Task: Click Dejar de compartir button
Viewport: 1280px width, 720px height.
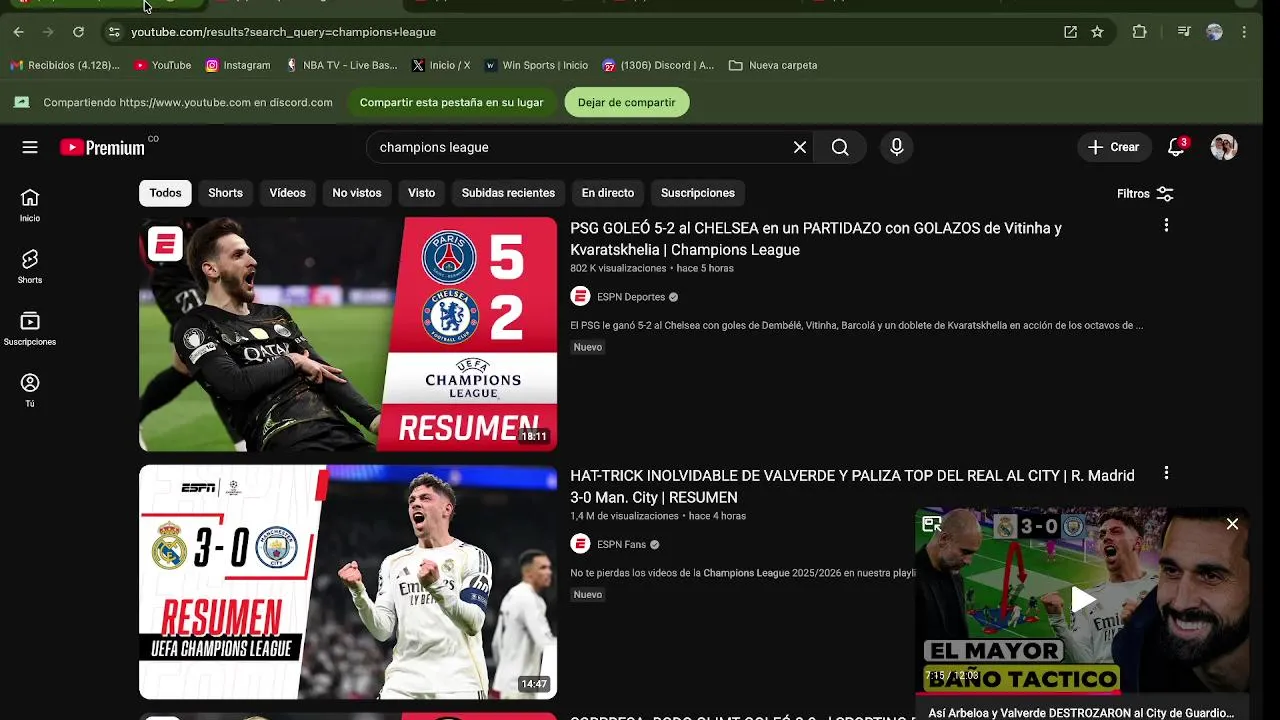Action: coord(626,102)
